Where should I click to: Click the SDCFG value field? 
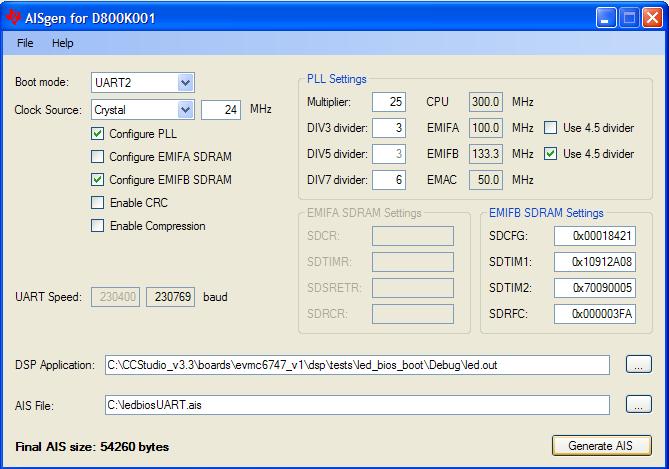point(595,236)
